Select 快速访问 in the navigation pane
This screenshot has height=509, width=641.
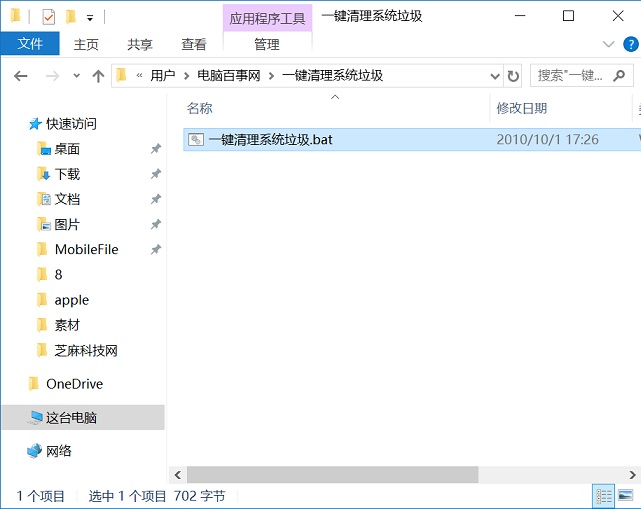[71, 123]
